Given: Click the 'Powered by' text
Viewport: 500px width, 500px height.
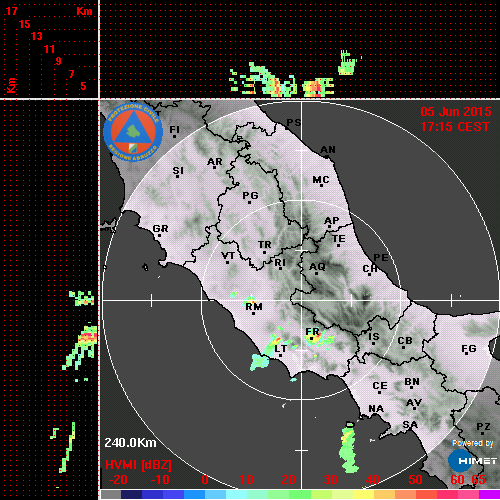Looking at the screenshot, I should point(473,443).
